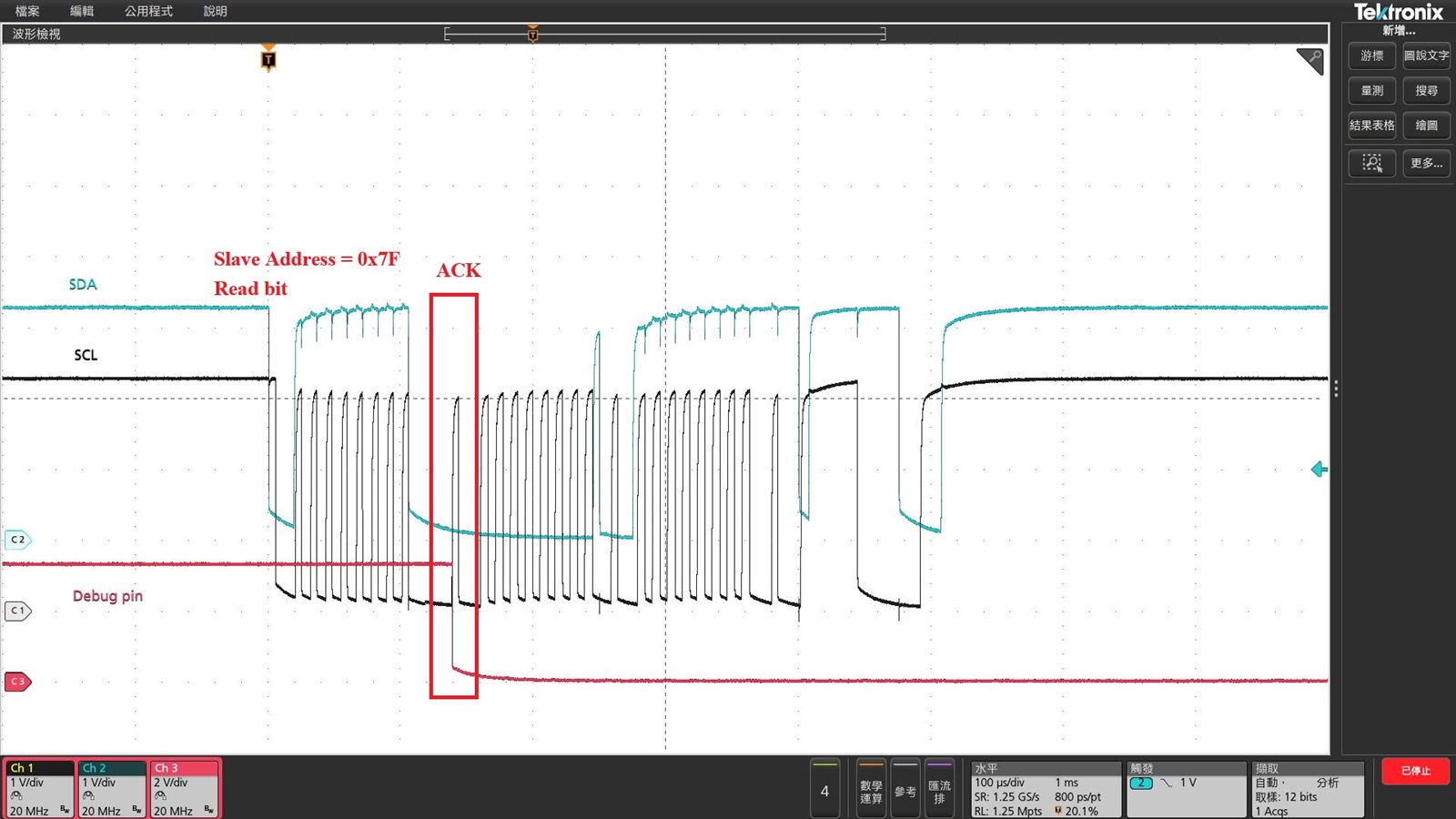Click the 1 V trigger level value
Image resolution: width=1456 pixels, height=819 pixels.
(x=1188, y=783)
